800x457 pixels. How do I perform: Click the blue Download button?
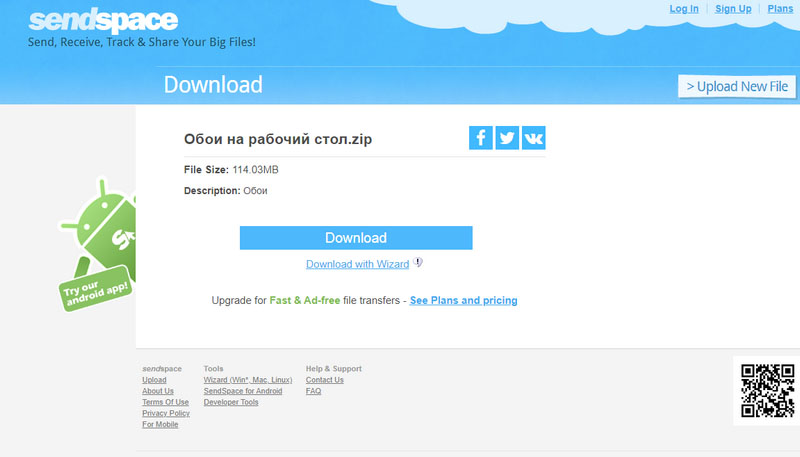click(x=356, y=238)
